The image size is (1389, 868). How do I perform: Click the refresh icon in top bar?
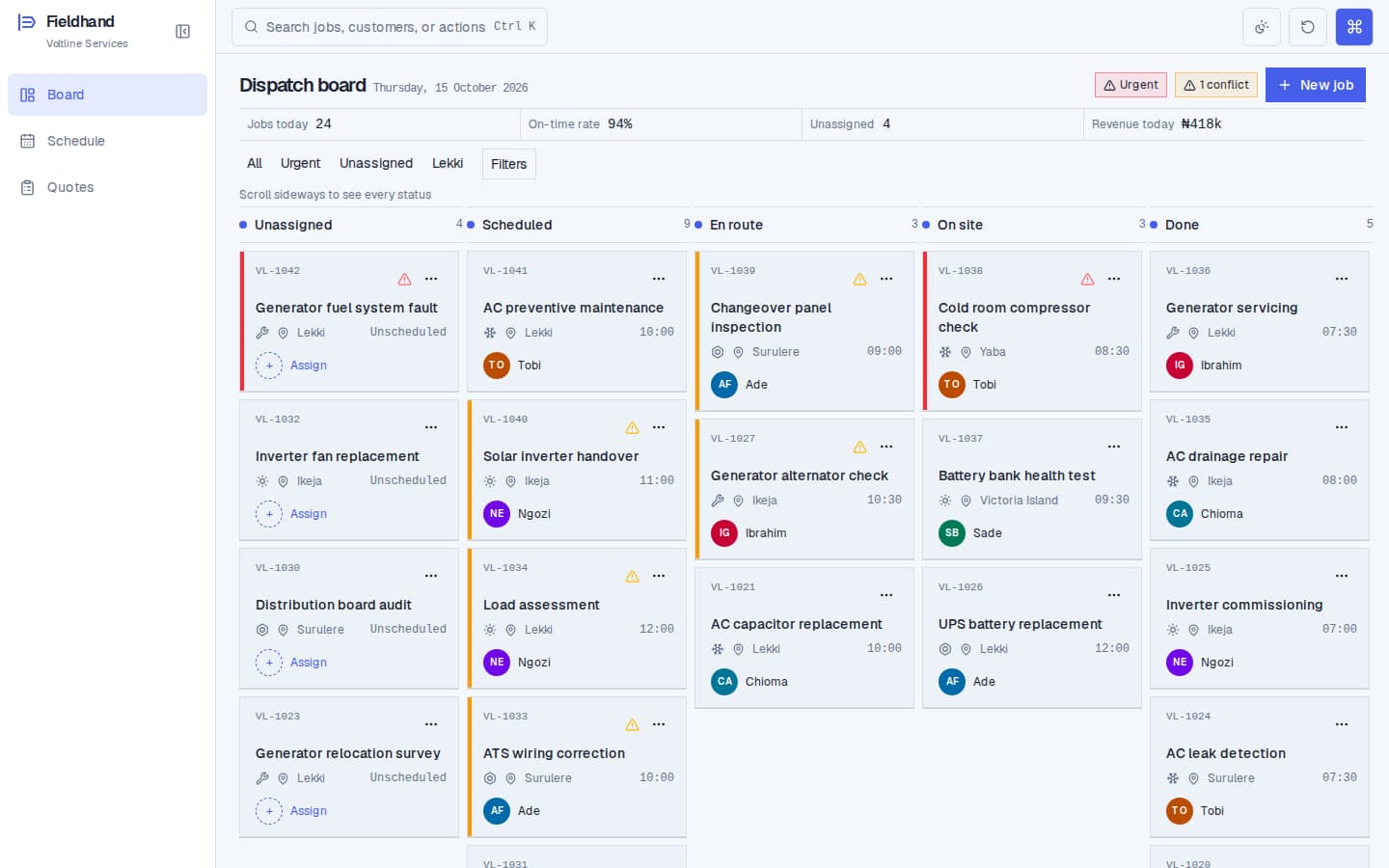coord(1308,27)
